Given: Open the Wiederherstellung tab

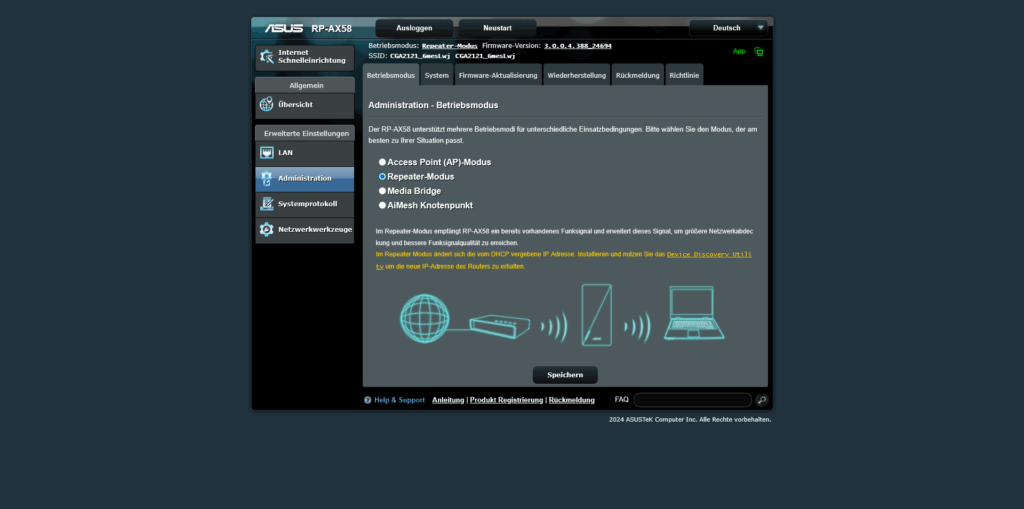Looking at the screenshot, I should pyautogui.click(x=576, y=75).
